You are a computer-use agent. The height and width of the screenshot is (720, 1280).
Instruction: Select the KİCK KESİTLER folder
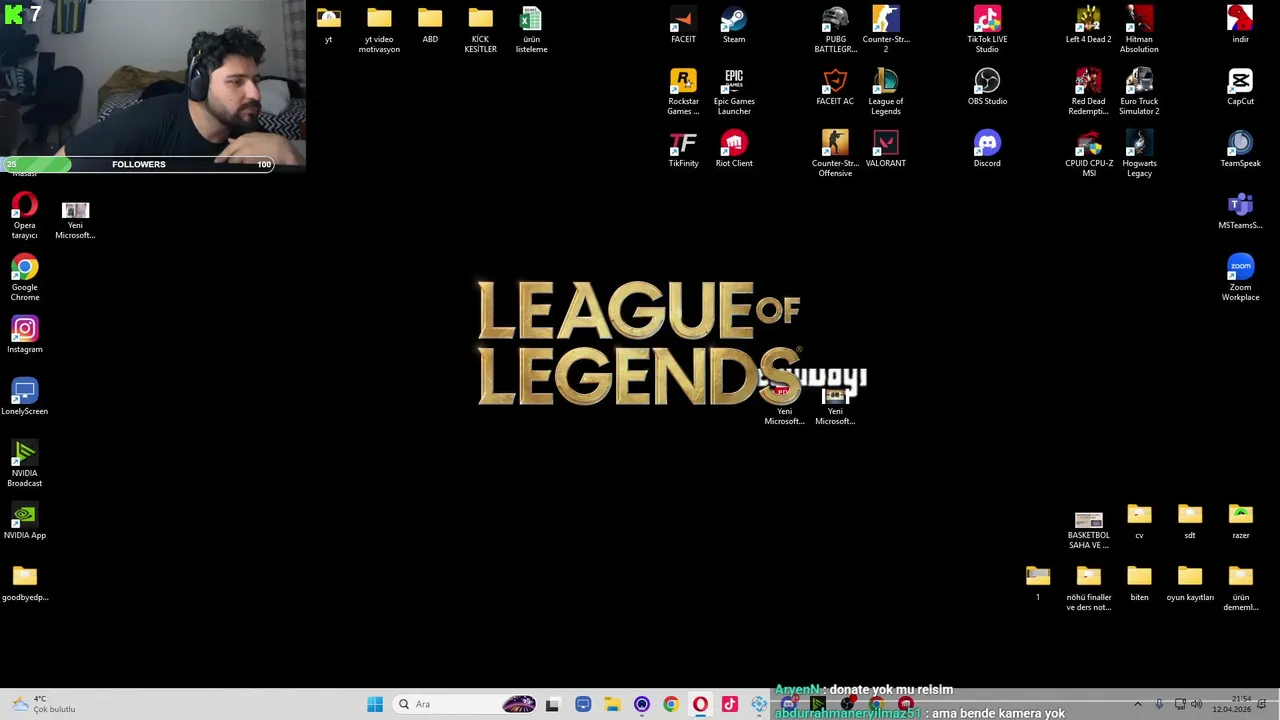pyautogui.click(x=480, y=30)
